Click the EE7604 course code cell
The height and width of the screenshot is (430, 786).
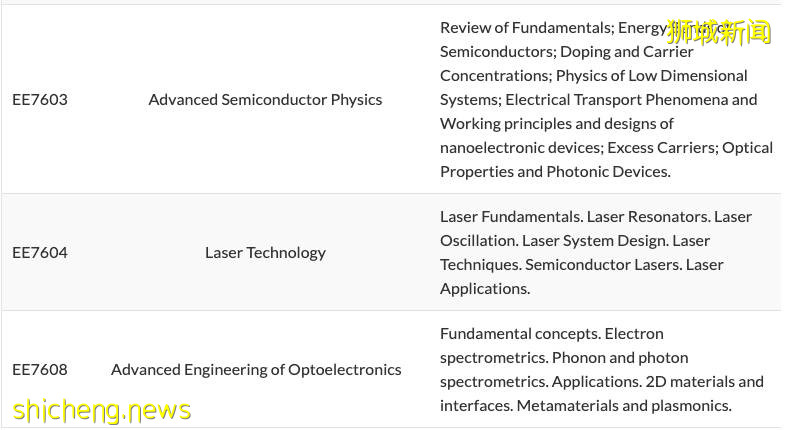click(40, 252)
